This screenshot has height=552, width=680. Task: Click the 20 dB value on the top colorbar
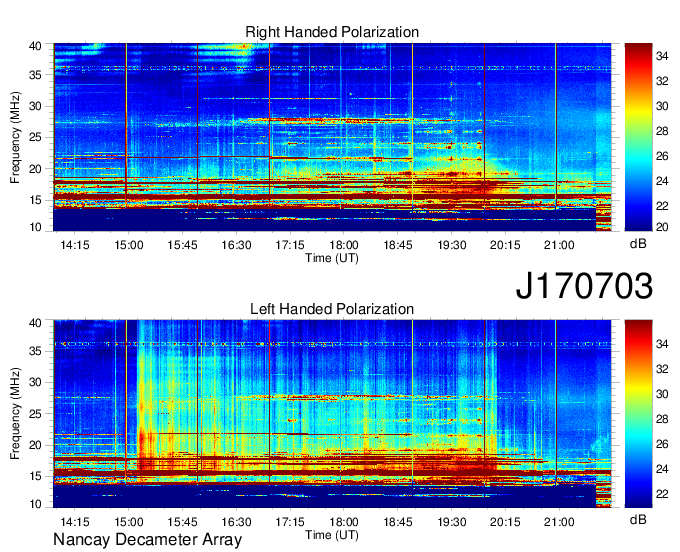662,227
